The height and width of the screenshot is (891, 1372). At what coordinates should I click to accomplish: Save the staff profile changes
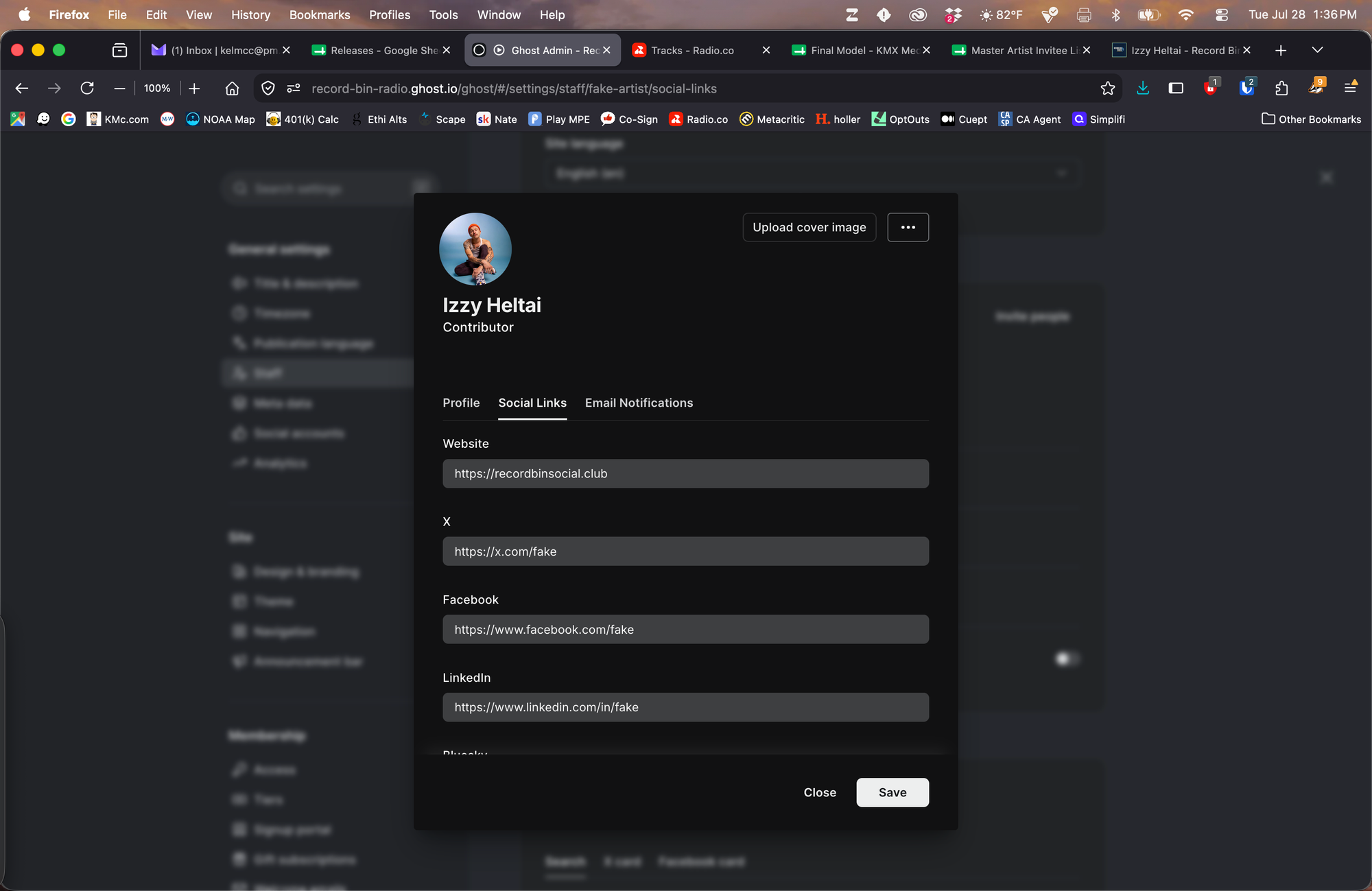pos(892,792)
